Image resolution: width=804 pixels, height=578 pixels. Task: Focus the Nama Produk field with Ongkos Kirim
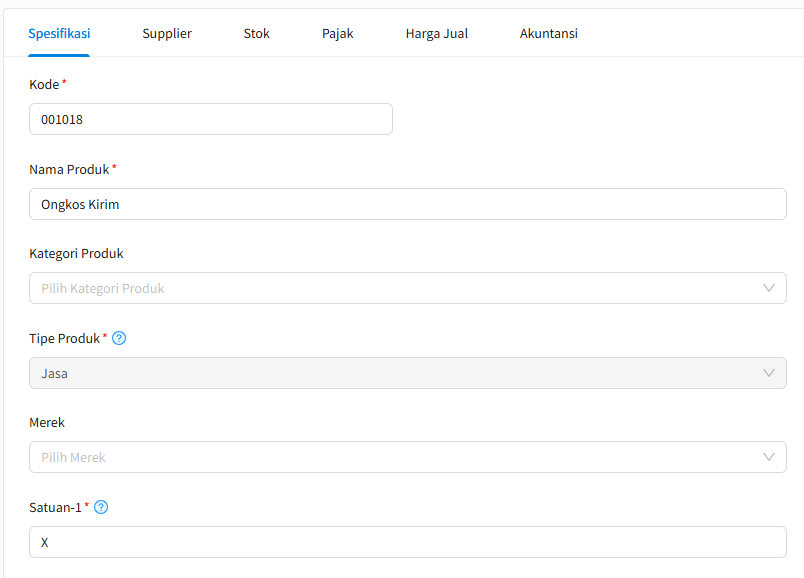[x=407, y=204]
